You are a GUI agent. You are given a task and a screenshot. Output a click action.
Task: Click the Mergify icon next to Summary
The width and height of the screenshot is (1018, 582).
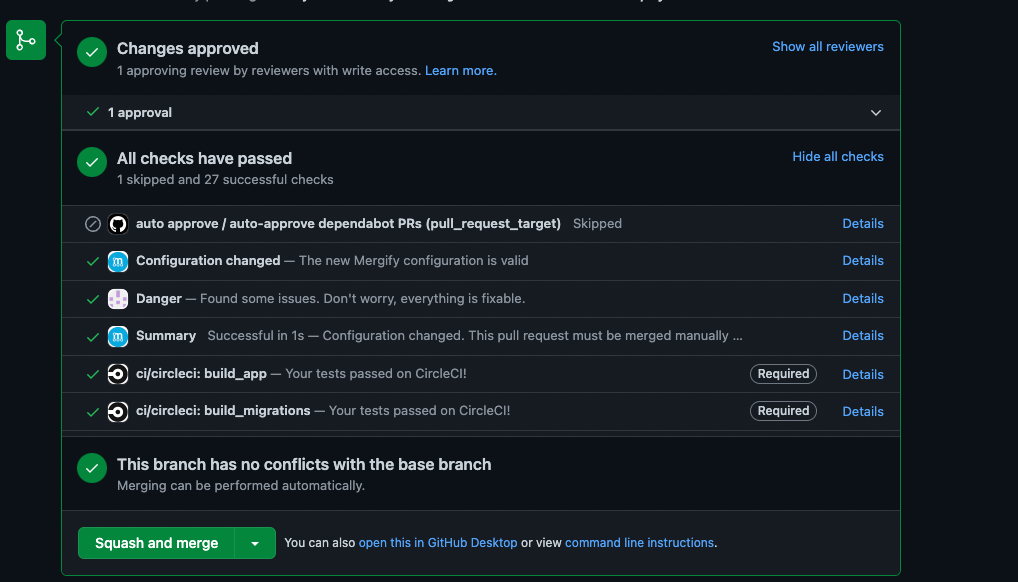pyautogui.click(x=117, y=335)
